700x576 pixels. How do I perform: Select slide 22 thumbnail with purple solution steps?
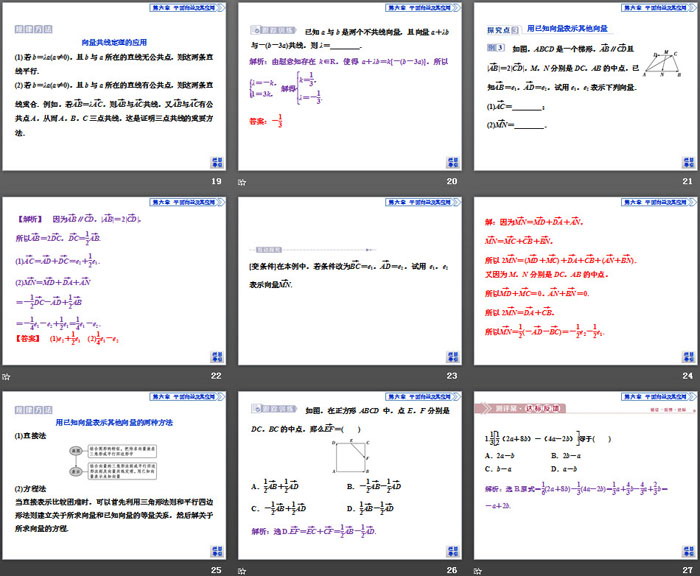pyautogui.click(x=114, y=281)
